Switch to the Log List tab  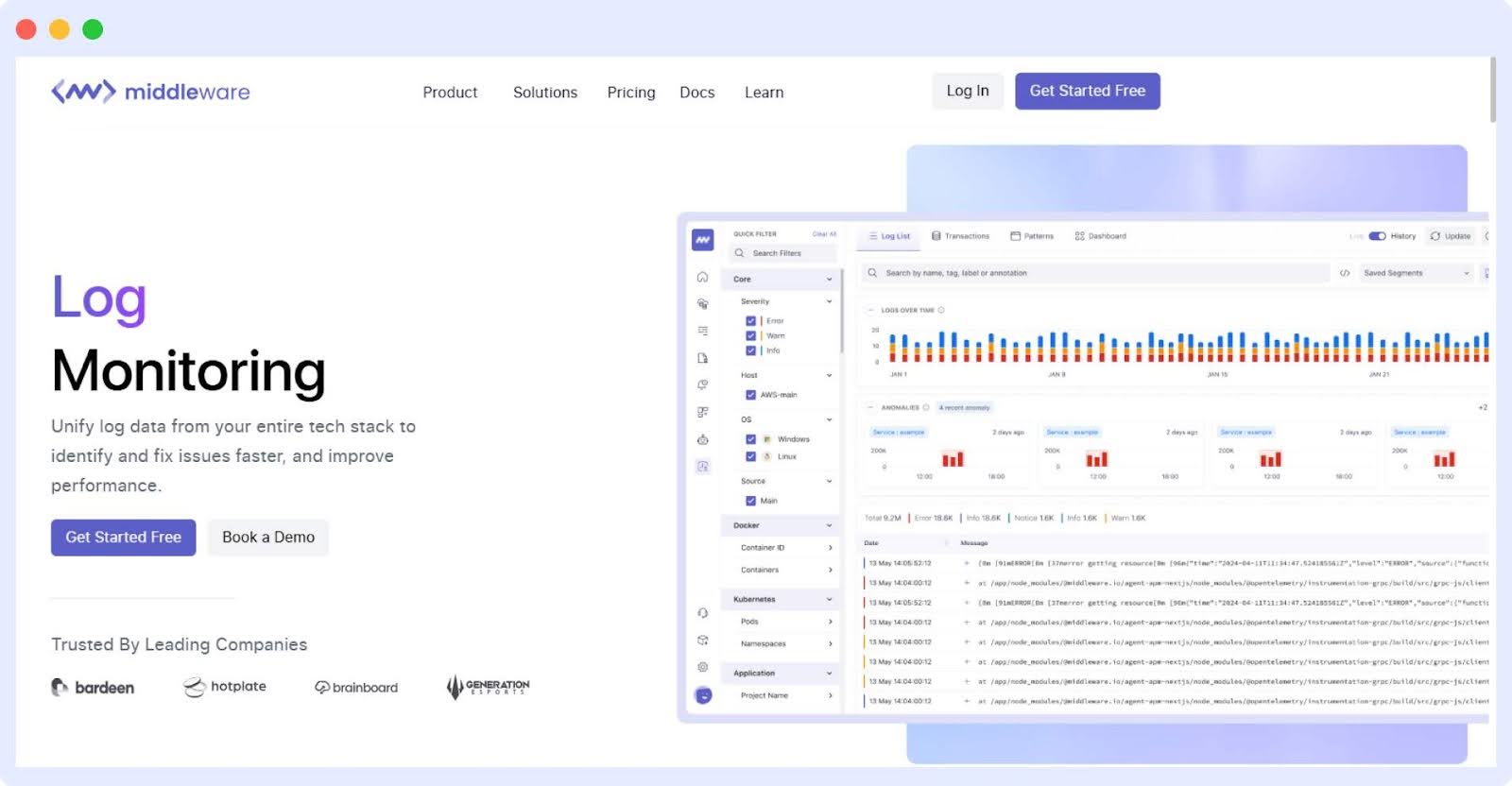coord(889,236)
